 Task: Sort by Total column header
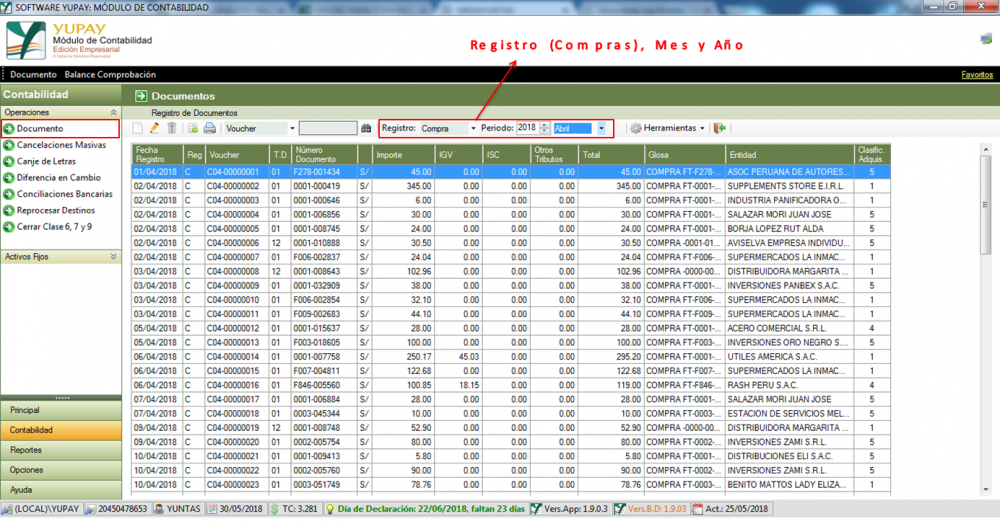point(610,154)
